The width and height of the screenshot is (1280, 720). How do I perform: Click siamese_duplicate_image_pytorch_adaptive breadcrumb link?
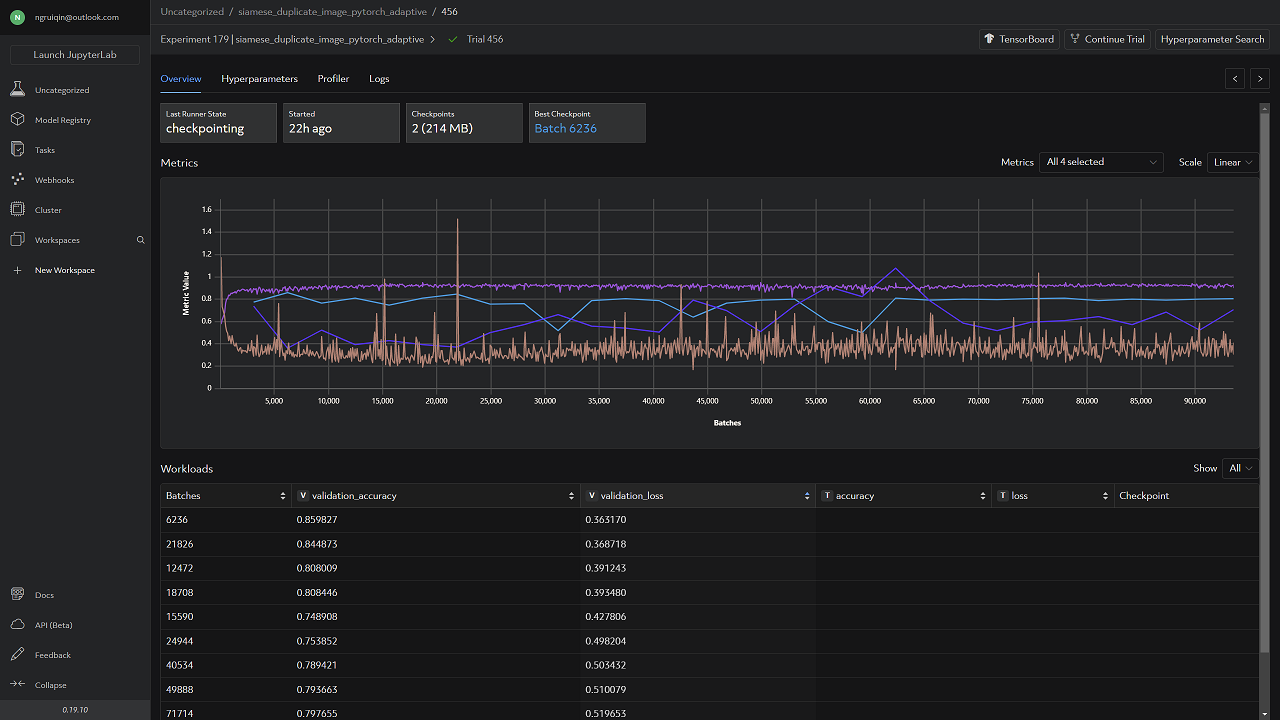[332, 12]
